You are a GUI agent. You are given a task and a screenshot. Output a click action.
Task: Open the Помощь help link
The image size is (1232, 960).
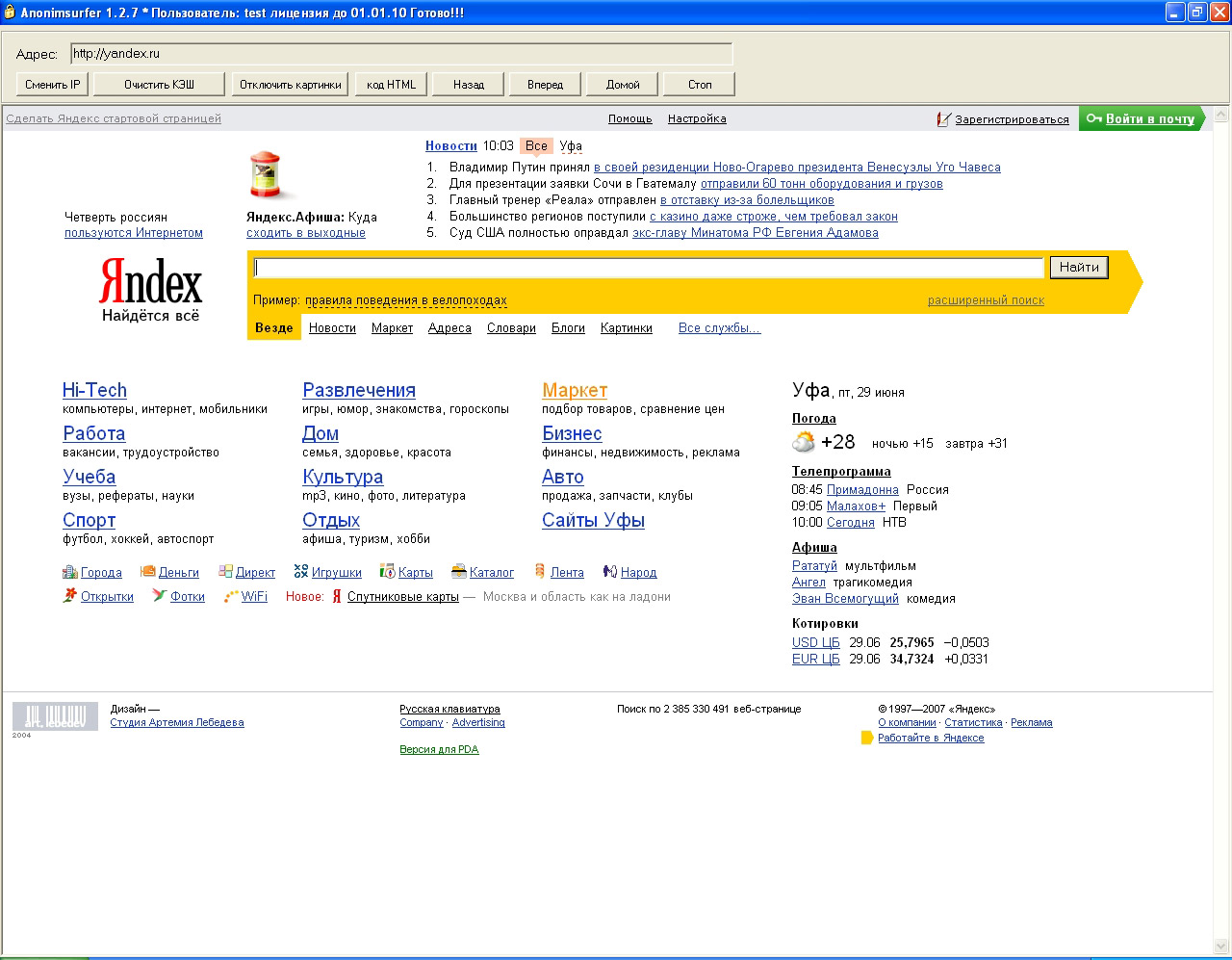pos(630,118)
